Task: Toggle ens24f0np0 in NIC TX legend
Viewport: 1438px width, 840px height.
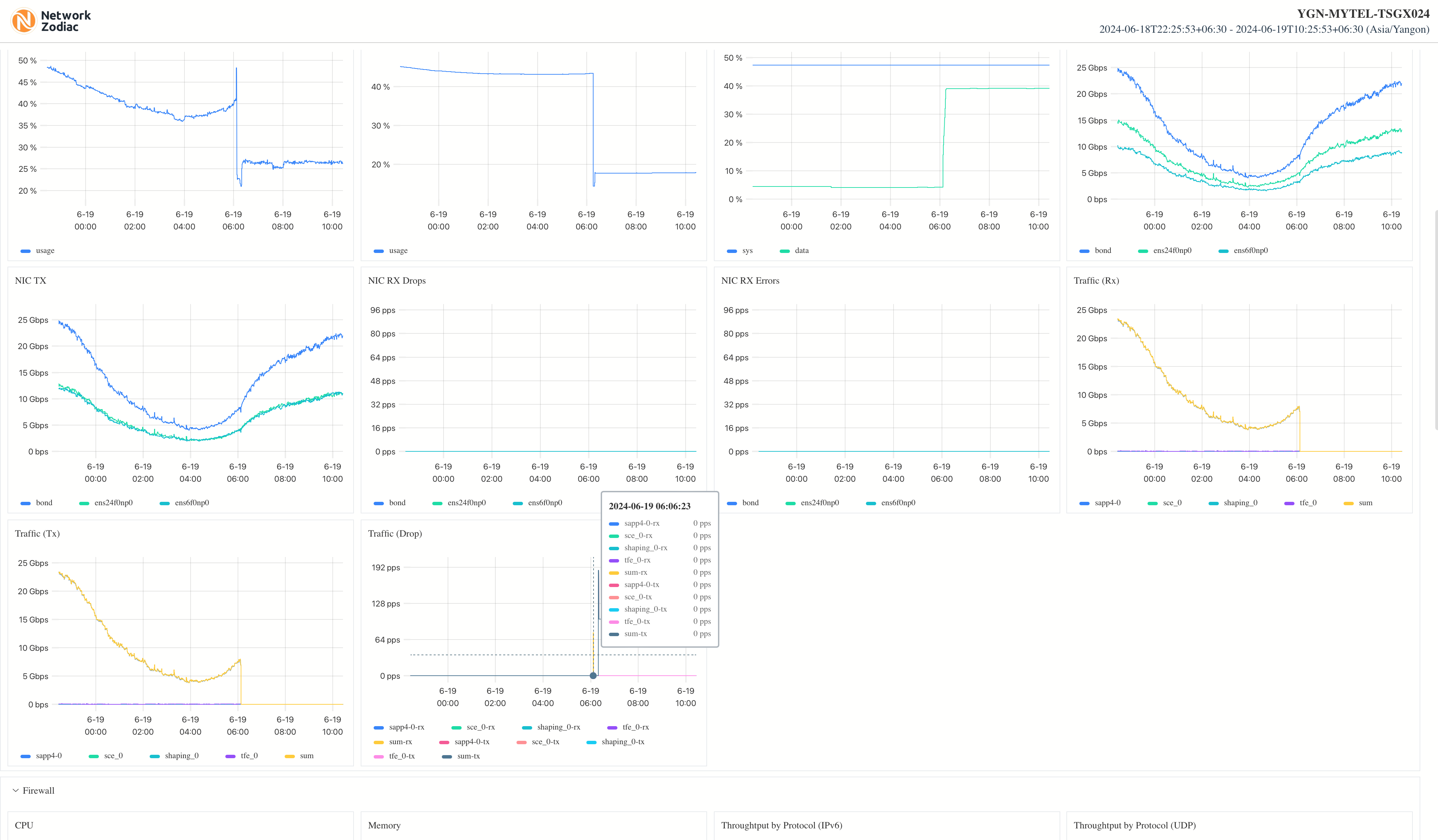Action: click(x=113, y=503)
